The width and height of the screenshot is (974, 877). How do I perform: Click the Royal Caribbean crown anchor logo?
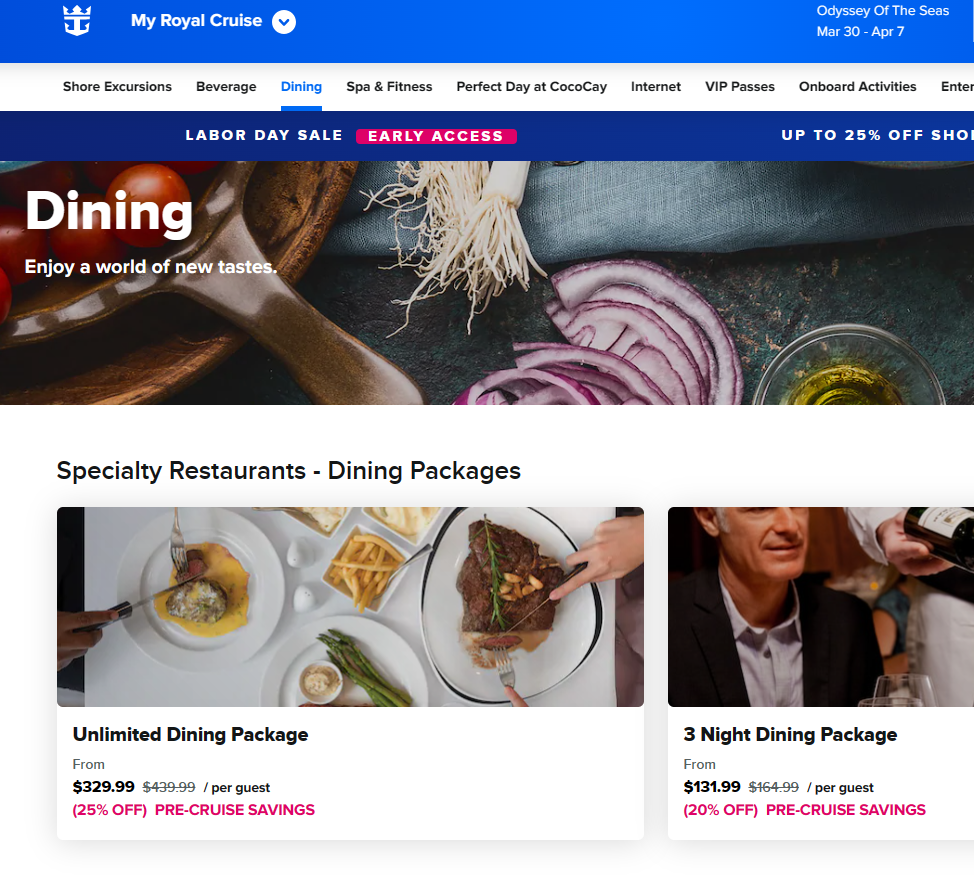tap(77, 20)
